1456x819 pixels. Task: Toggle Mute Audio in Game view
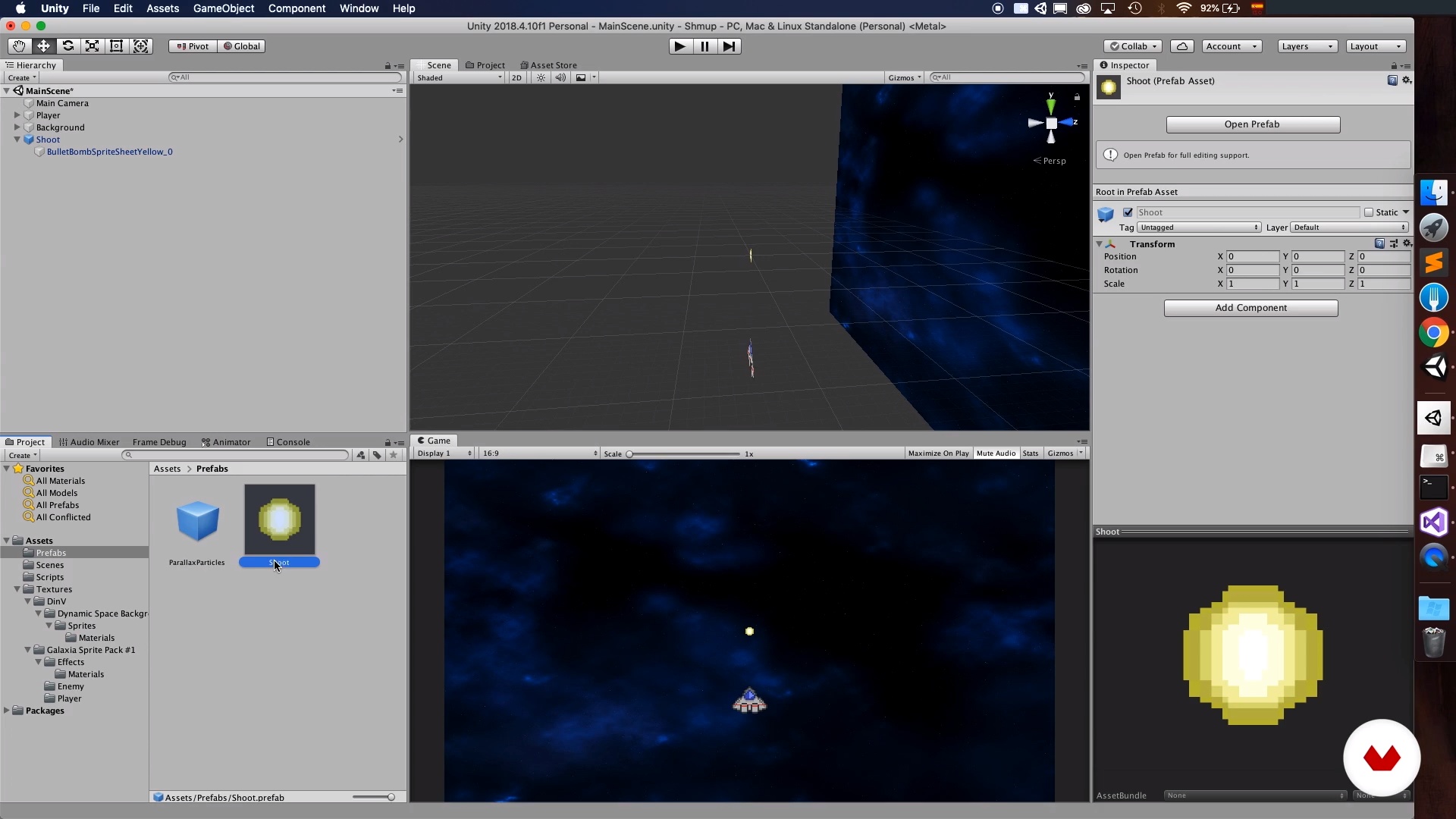[x=996, y=453]
